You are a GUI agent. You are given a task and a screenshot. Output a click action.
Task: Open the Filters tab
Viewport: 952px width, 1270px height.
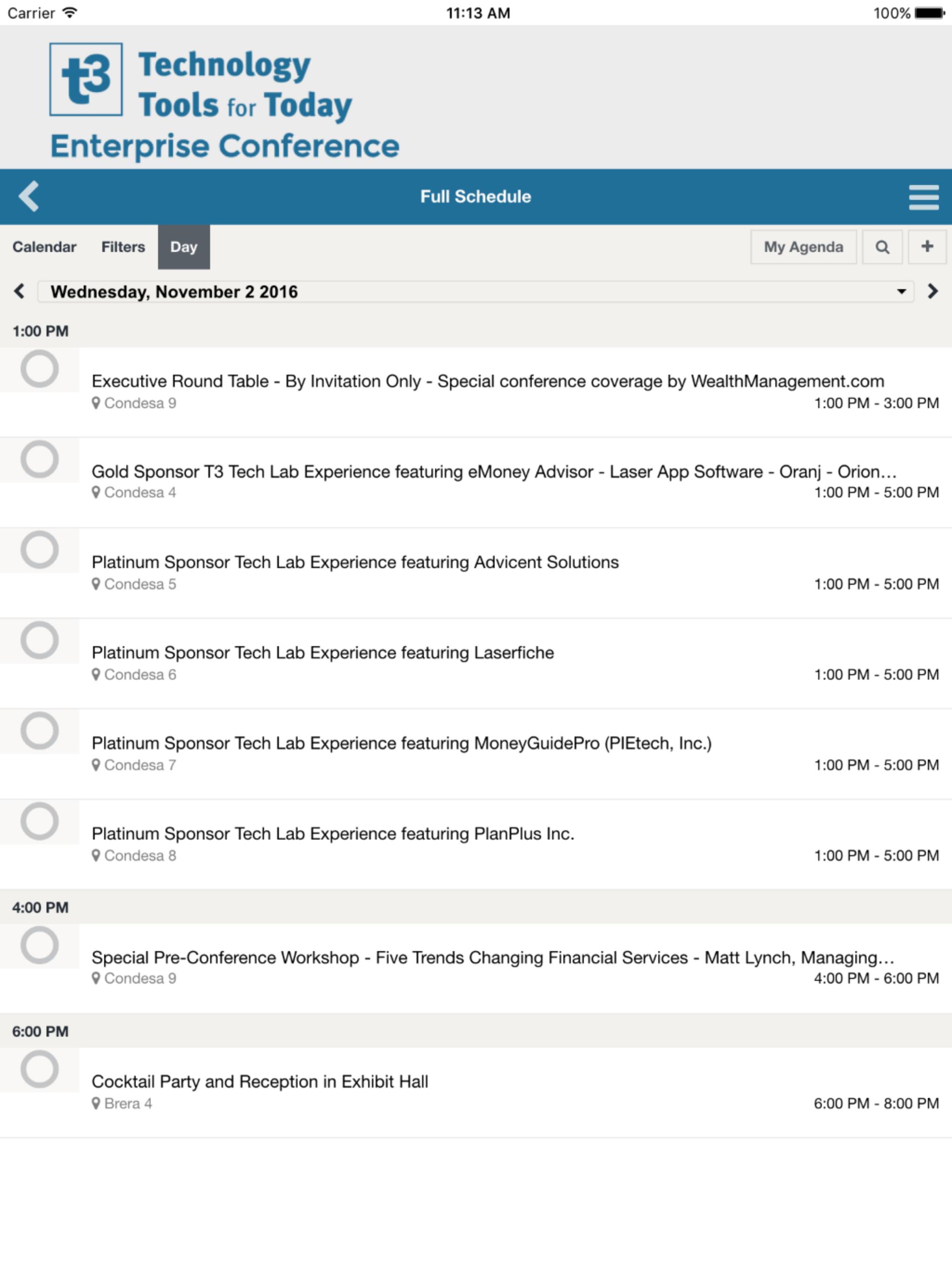click(123, 247)
